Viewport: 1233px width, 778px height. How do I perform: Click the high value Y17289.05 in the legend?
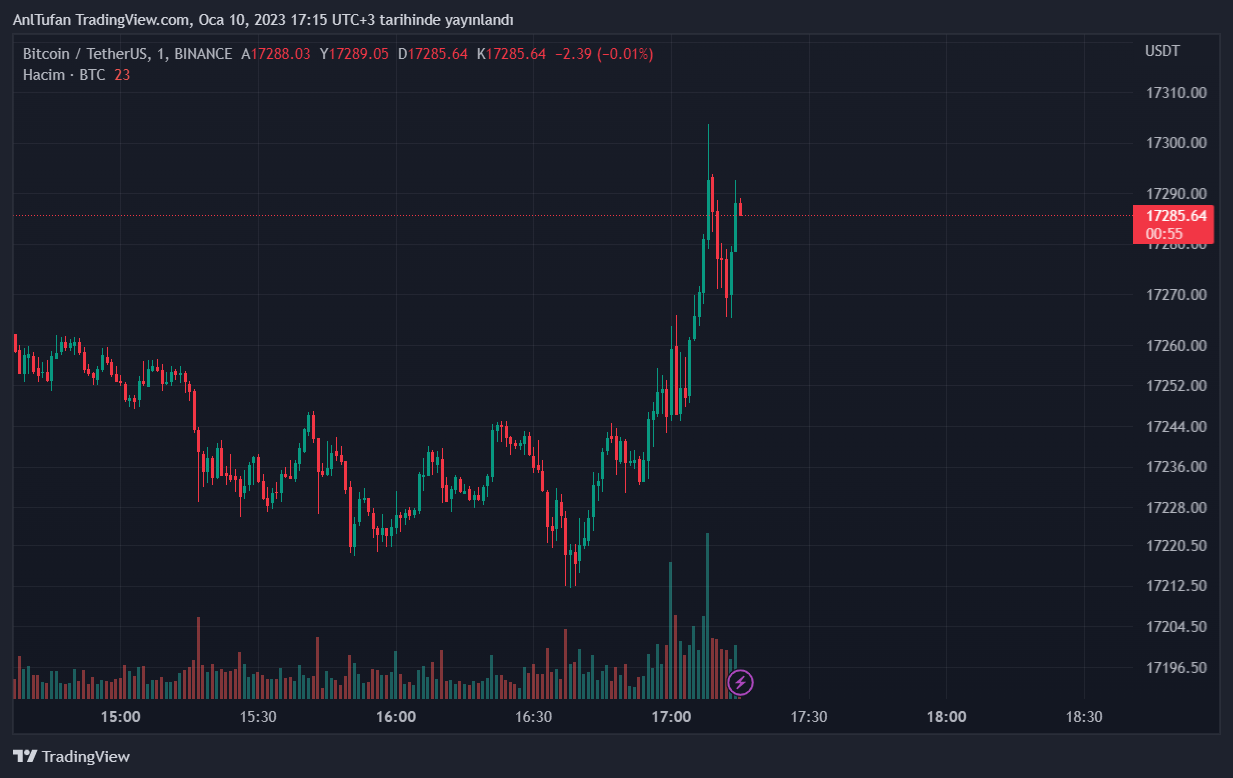[x=354, y=54]
